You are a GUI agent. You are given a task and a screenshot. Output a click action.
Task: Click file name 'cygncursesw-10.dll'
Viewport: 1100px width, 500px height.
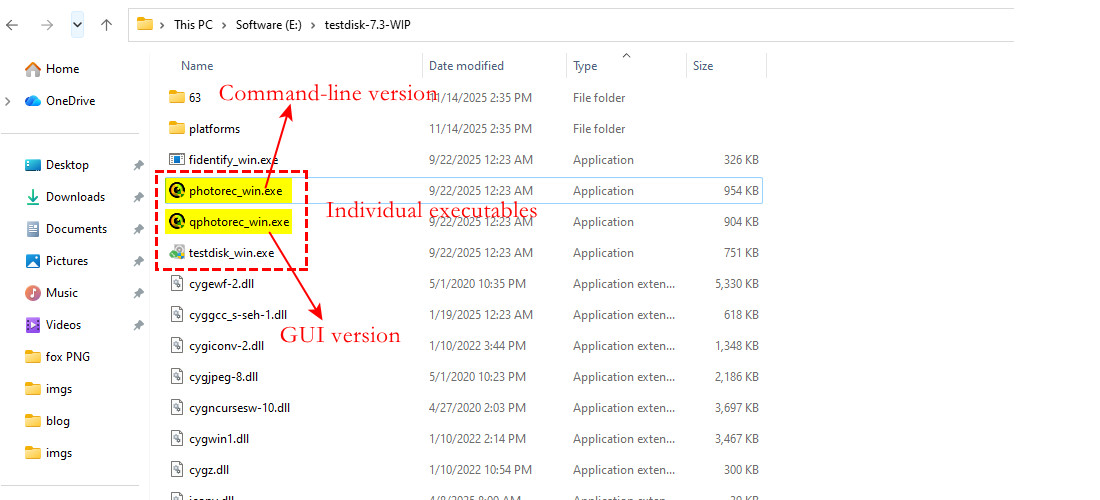(x=239, y=408)
